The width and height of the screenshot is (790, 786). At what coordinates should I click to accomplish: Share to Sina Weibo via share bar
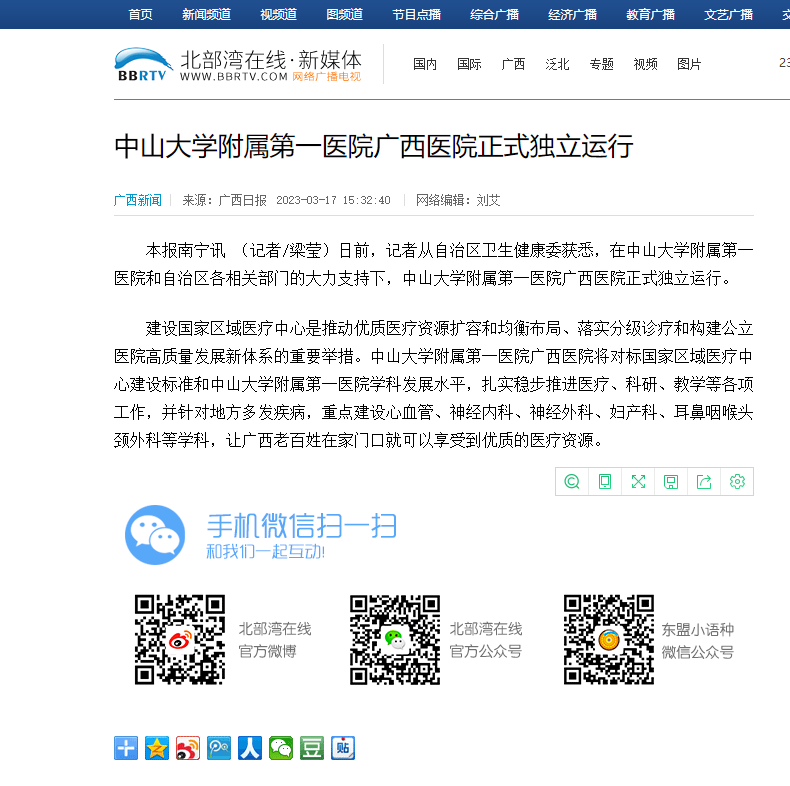pos(188,748)
